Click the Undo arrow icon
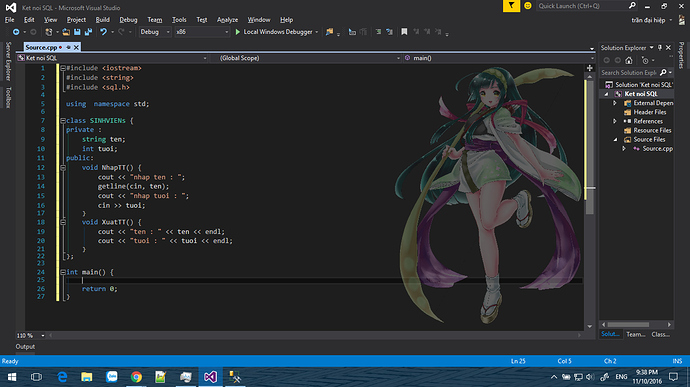Screen dimensions: 690x387 coord(103,32)
